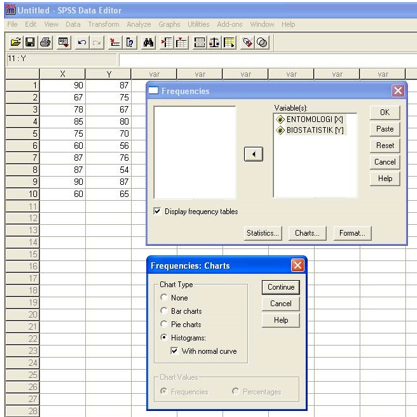Open the View menu
The height and width of the screenshot is (417, 417).
tap(51, 24)
